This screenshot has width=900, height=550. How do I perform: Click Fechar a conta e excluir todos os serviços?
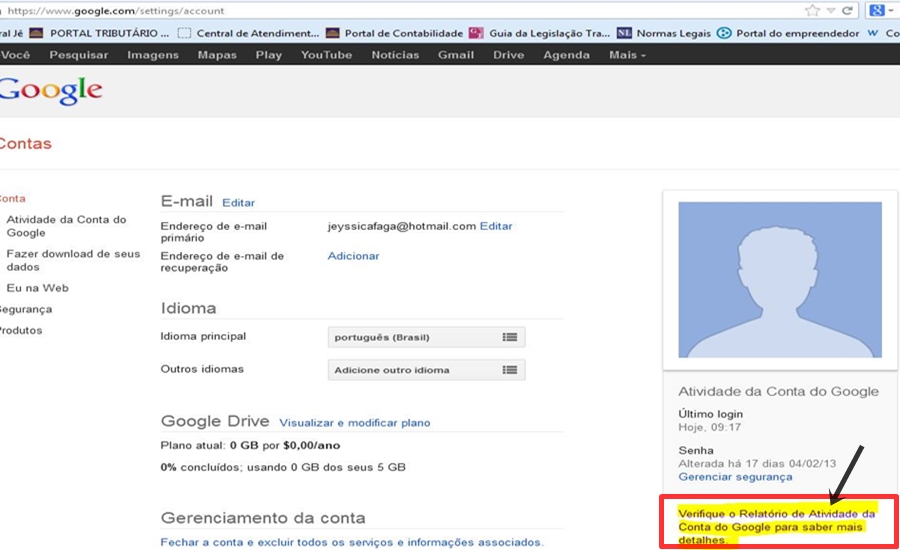[x=352, y=542]
